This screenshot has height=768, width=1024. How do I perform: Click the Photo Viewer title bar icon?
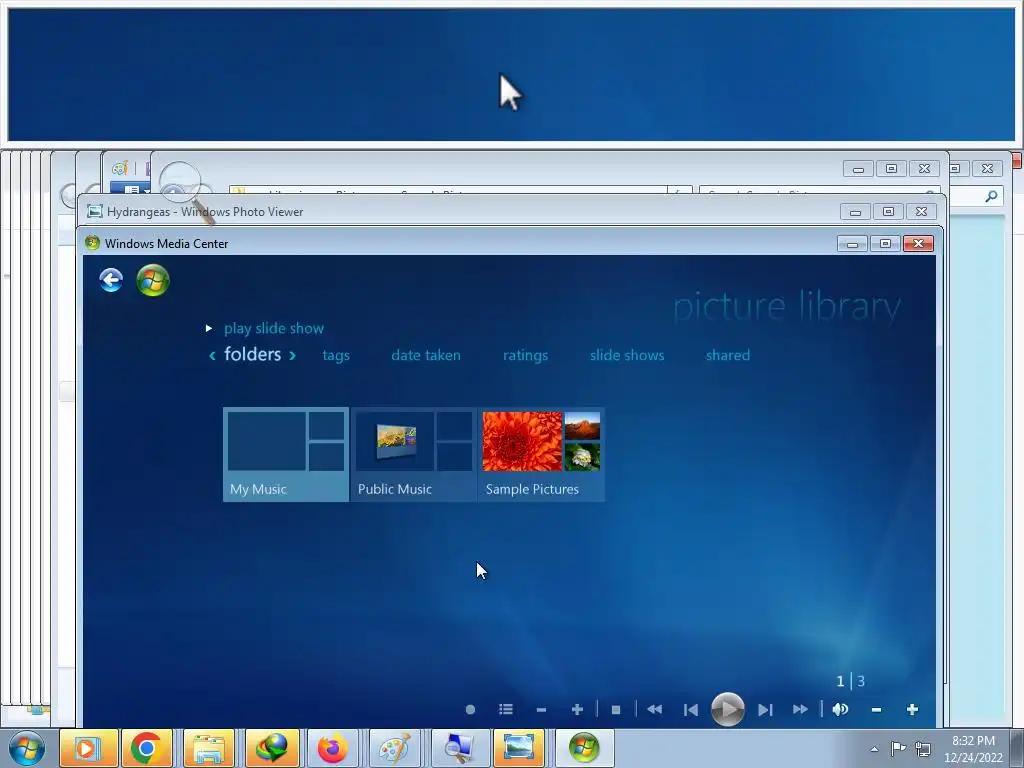(95, 212)
